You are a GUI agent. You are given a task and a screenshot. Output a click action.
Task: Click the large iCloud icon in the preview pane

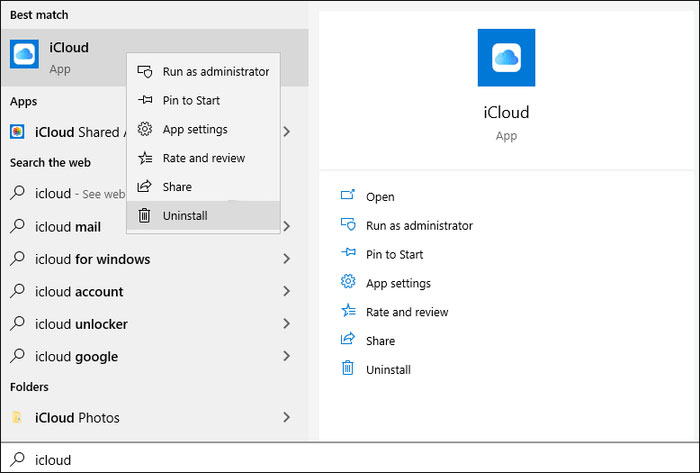click(506, 58)
